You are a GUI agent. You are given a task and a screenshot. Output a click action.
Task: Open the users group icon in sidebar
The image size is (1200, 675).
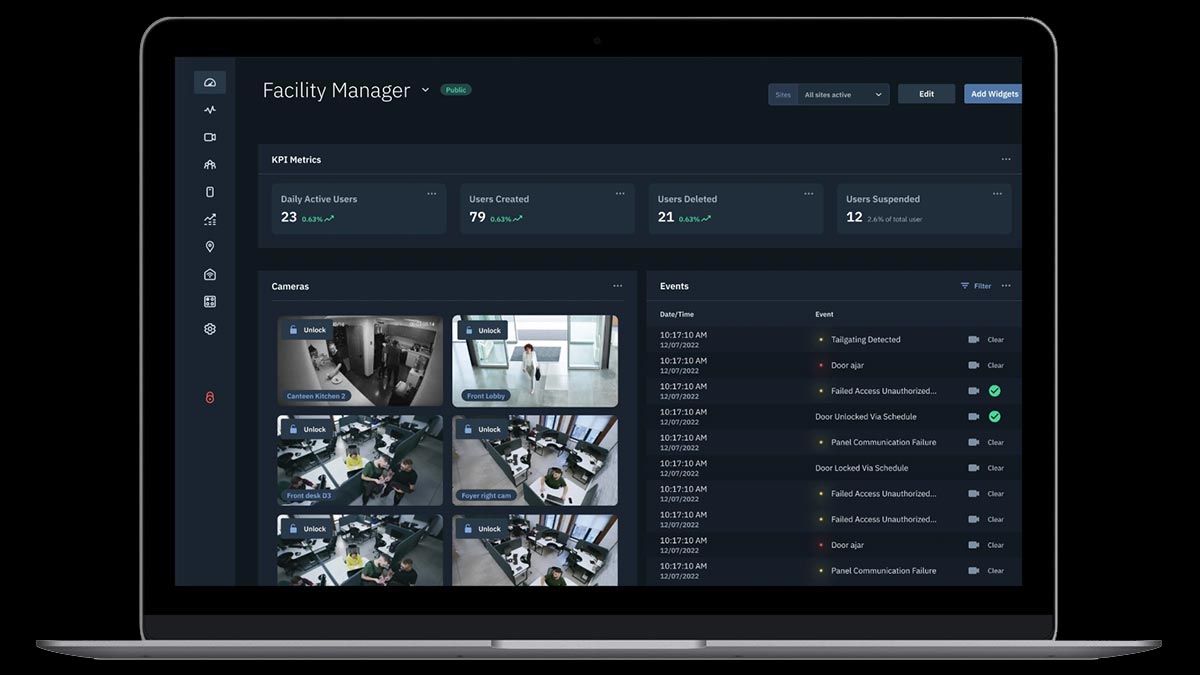[210, 165]
